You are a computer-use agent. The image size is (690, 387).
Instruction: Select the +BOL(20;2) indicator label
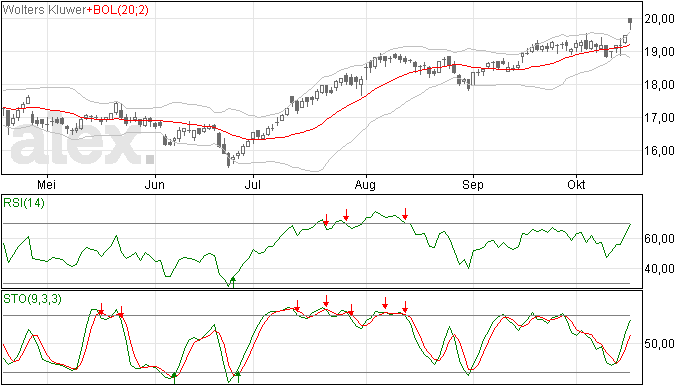tap(117, 10)
